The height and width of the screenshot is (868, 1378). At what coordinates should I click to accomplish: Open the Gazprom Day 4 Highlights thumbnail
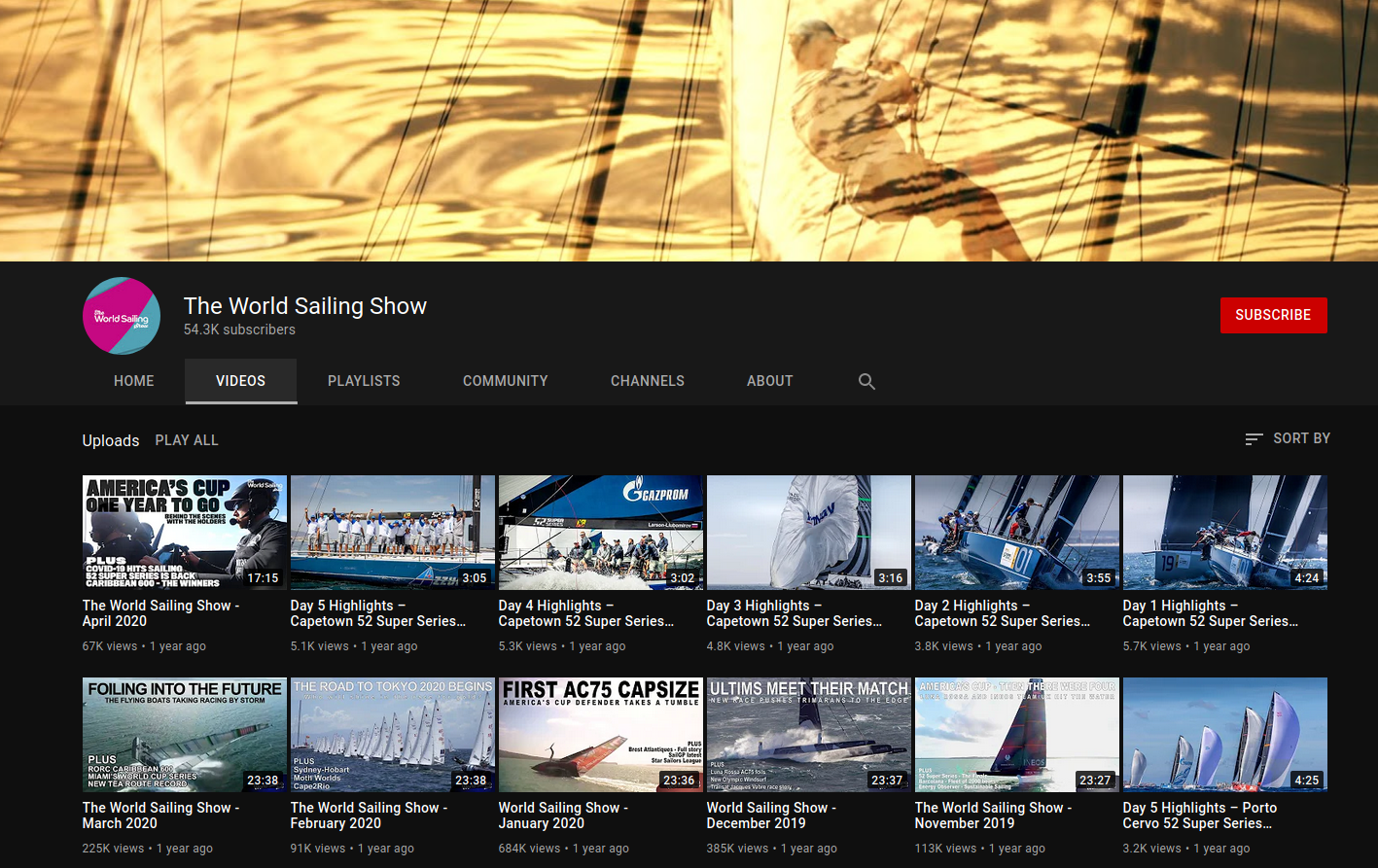tap(601, 532)
